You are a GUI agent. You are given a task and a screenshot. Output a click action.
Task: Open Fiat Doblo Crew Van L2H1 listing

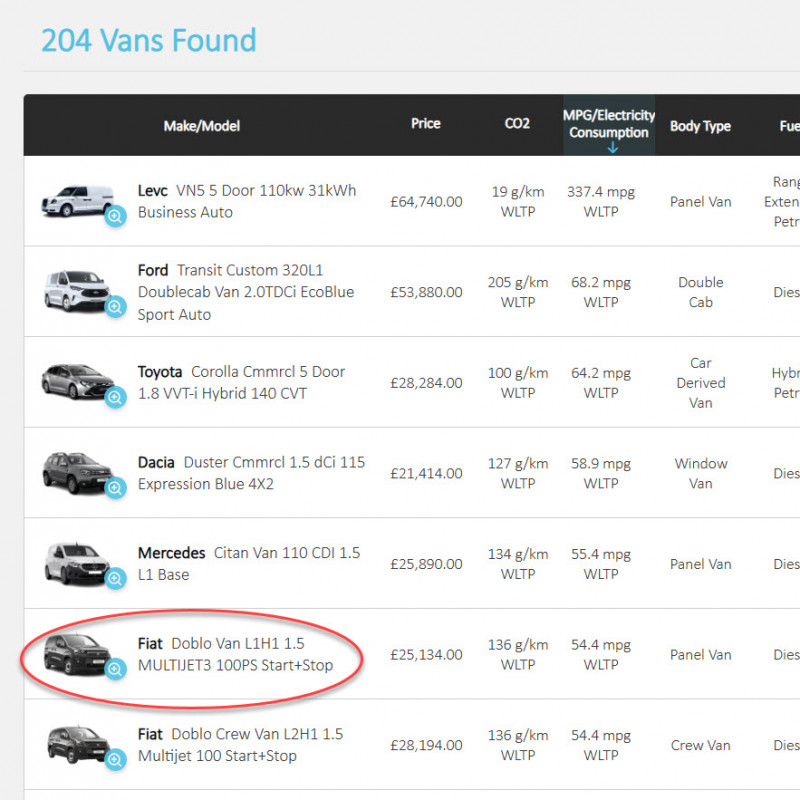[240, 744]
